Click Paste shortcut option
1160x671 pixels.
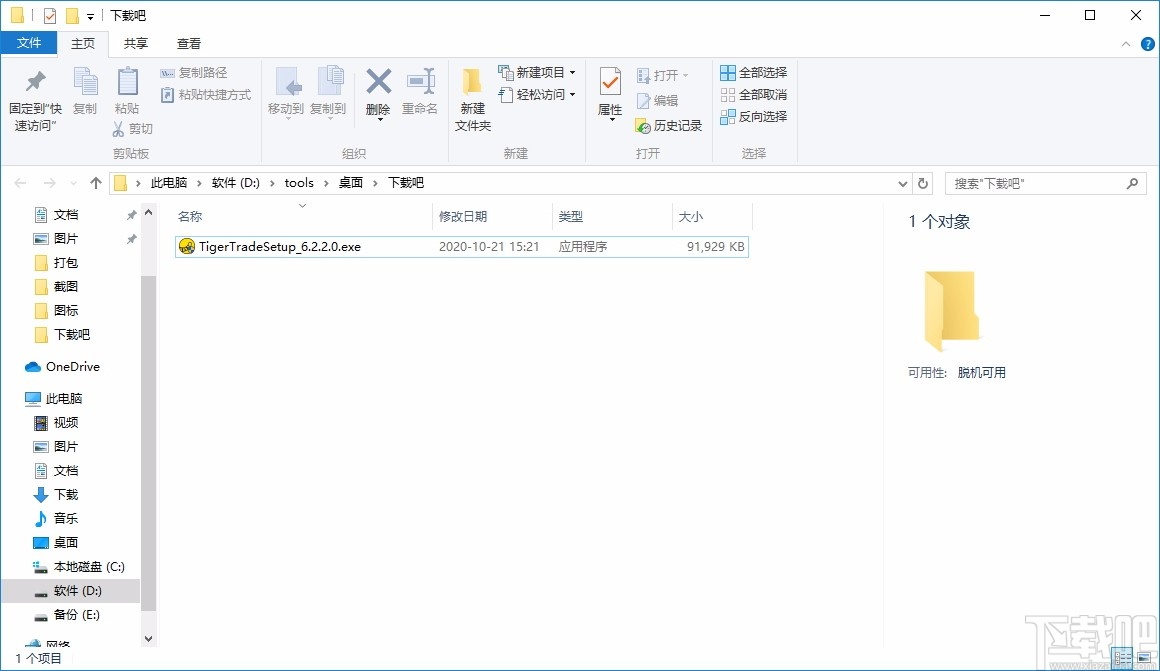[x=206, y=95]
